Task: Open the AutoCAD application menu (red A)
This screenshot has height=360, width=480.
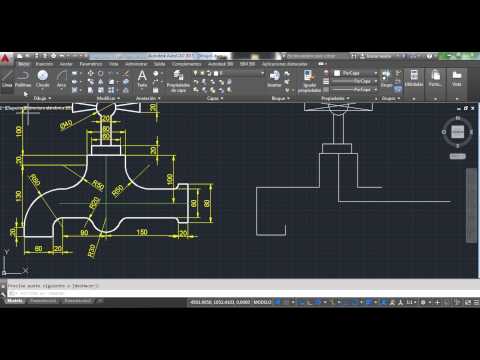Action: tap(5, 59)
